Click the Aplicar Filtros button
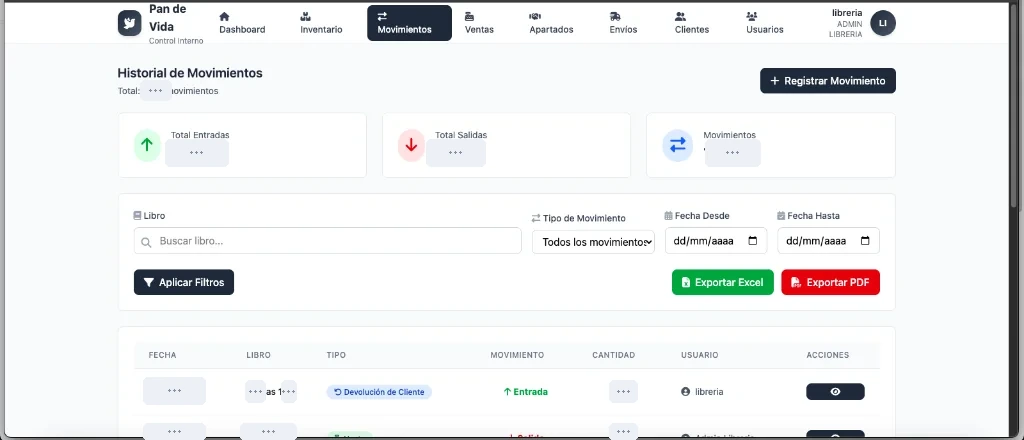1024x440 pixels. tap(184, 282)
